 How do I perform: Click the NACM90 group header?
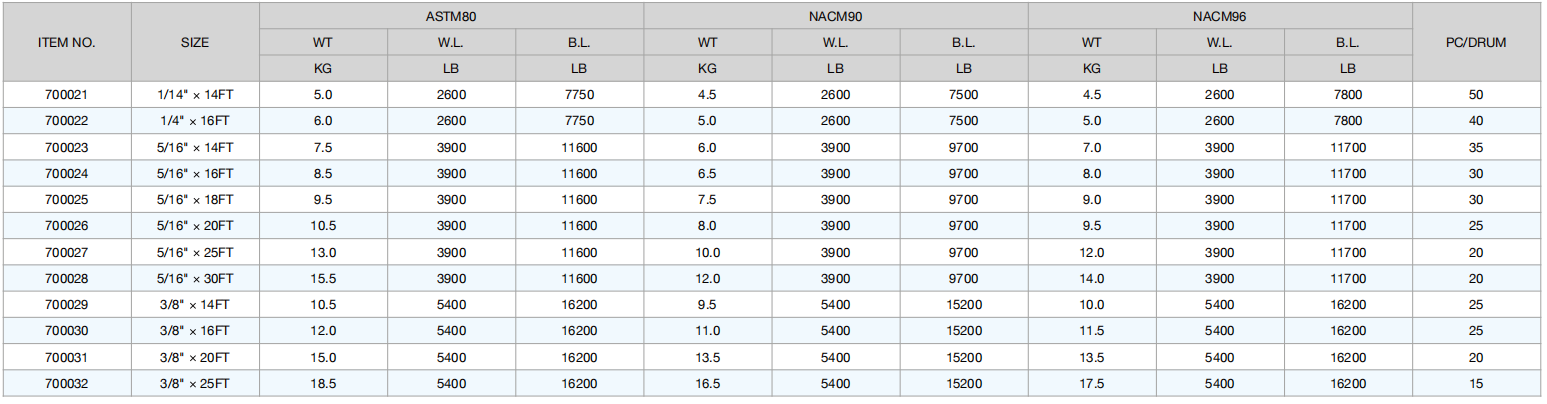click(x=835, y=17)
